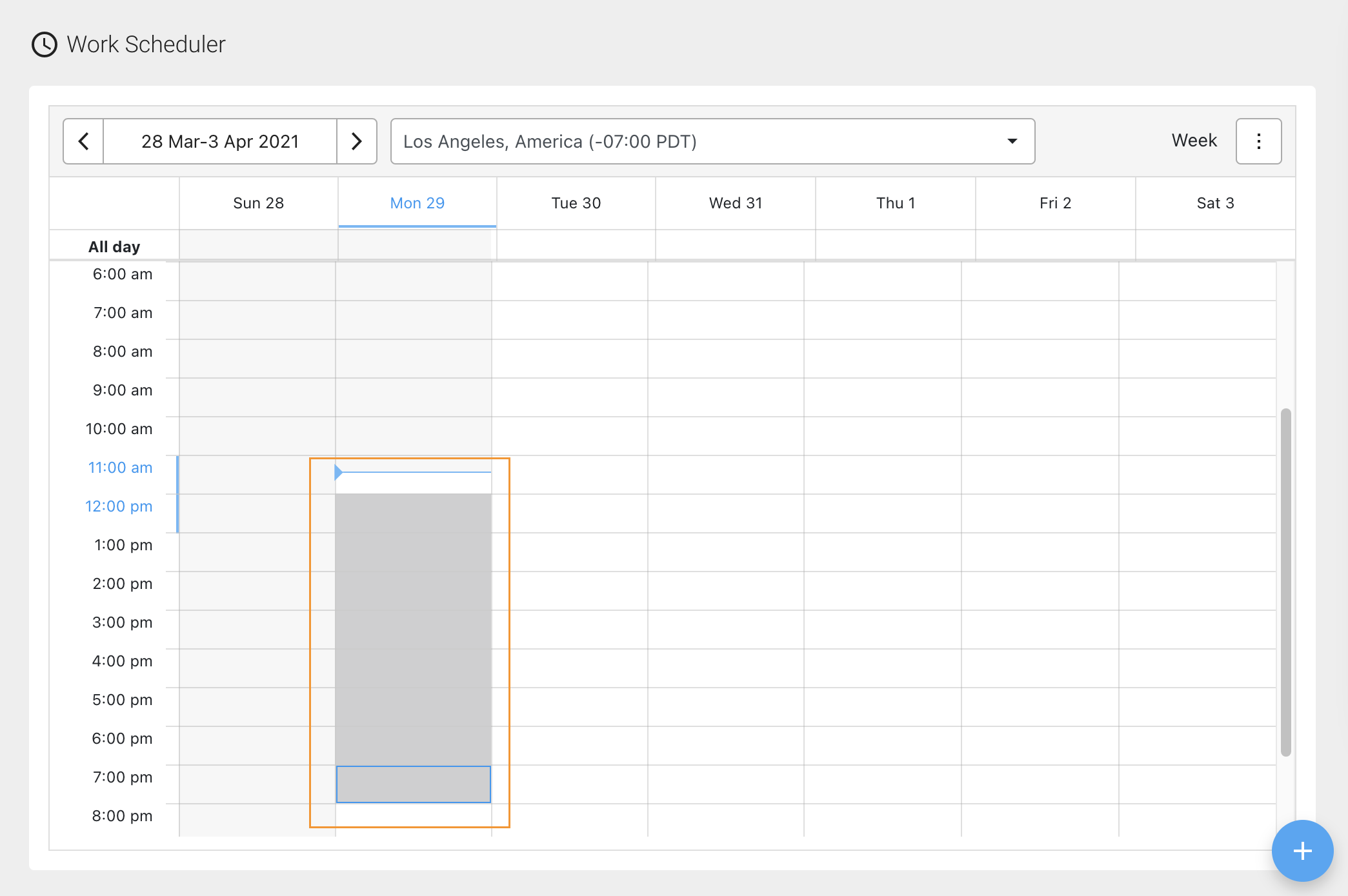
Task: Select the 7:00 pm Monday time slot
Action: tap(414, 784)
